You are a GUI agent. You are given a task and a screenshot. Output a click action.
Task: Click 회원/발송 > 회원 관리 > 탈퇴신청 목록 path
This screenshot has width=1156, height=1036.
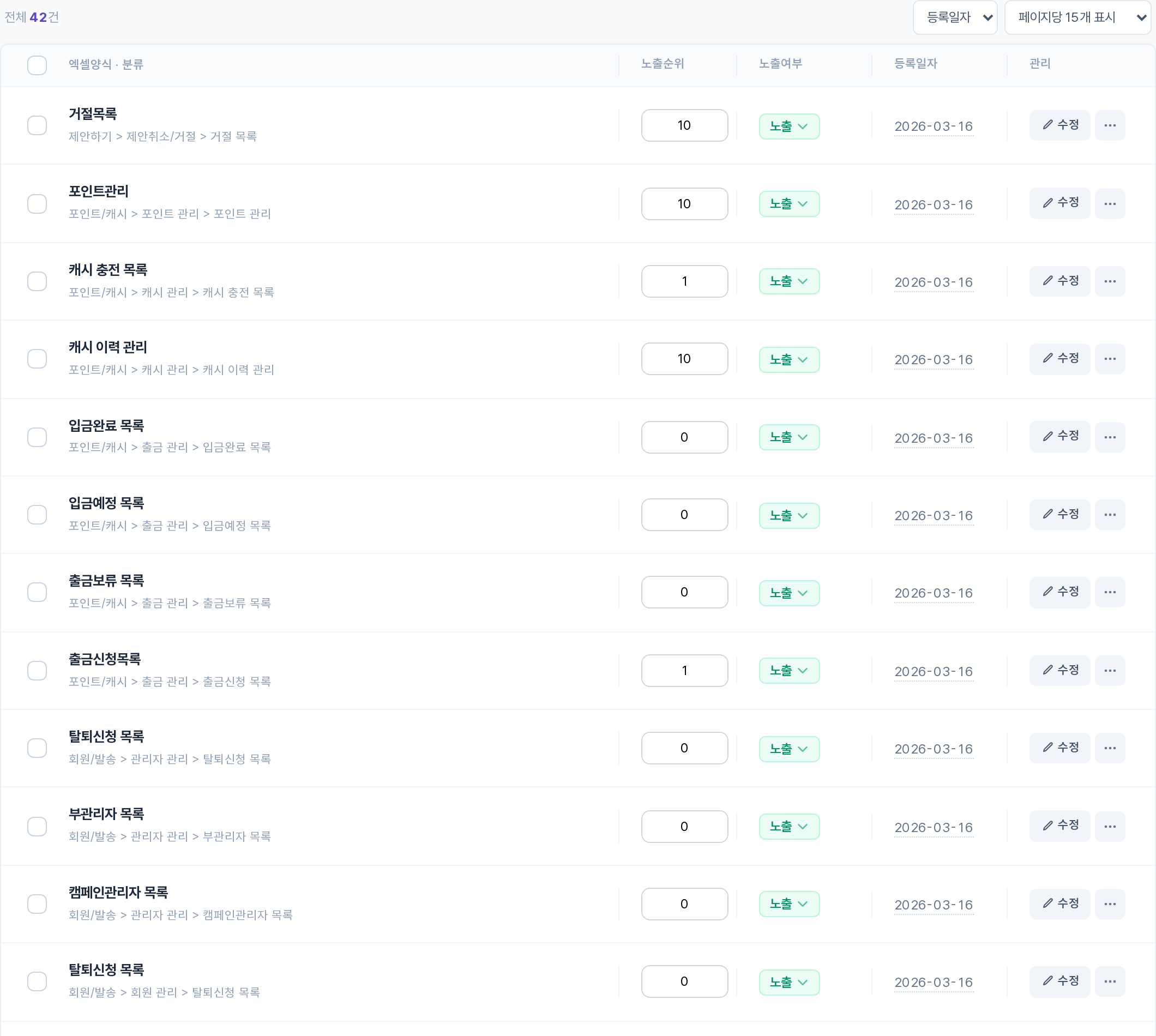point(164,992)
